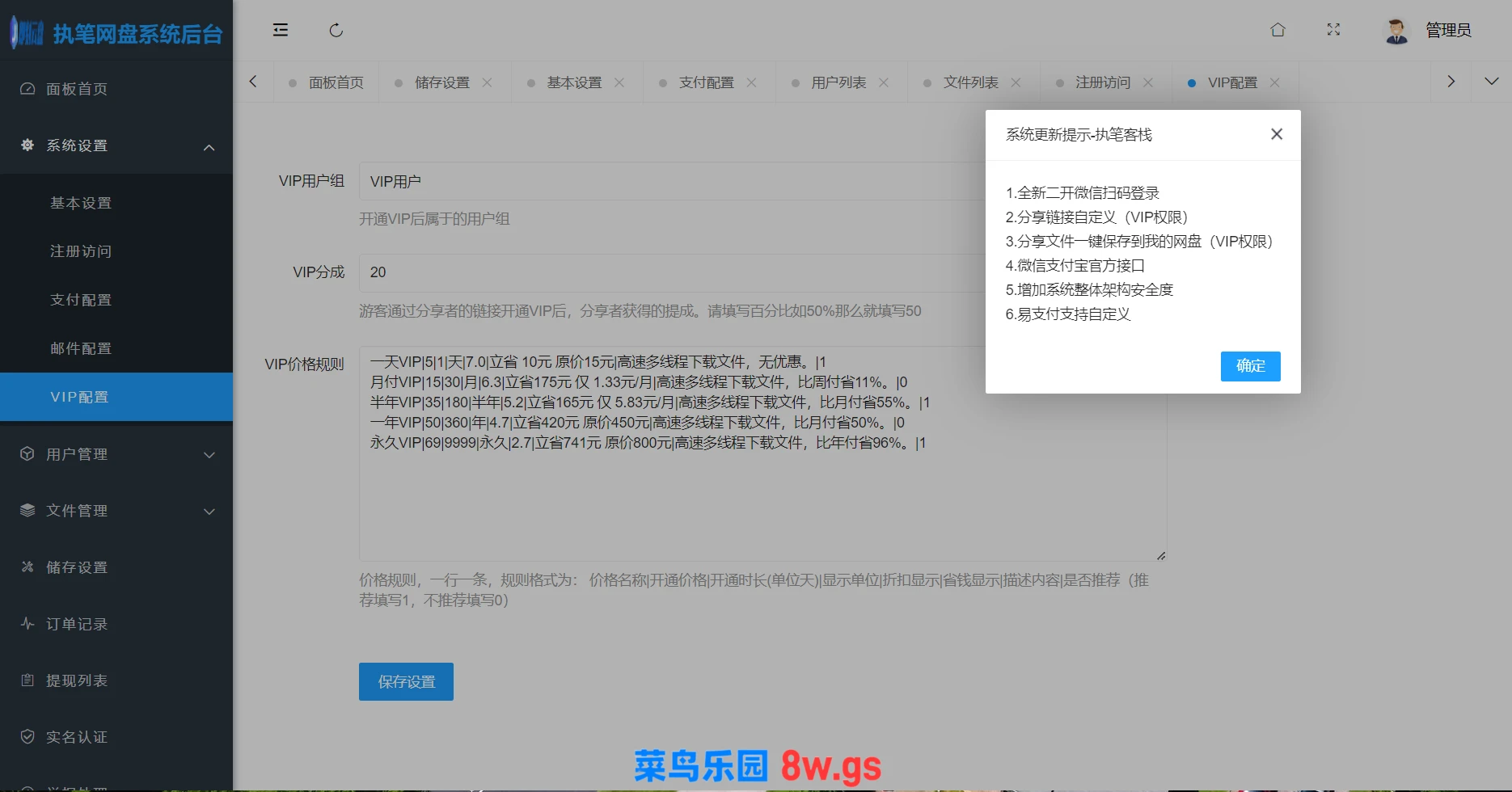Click the 保存设置 button
This screenshot has height=792, width=1512.
(x=406, y=681)
